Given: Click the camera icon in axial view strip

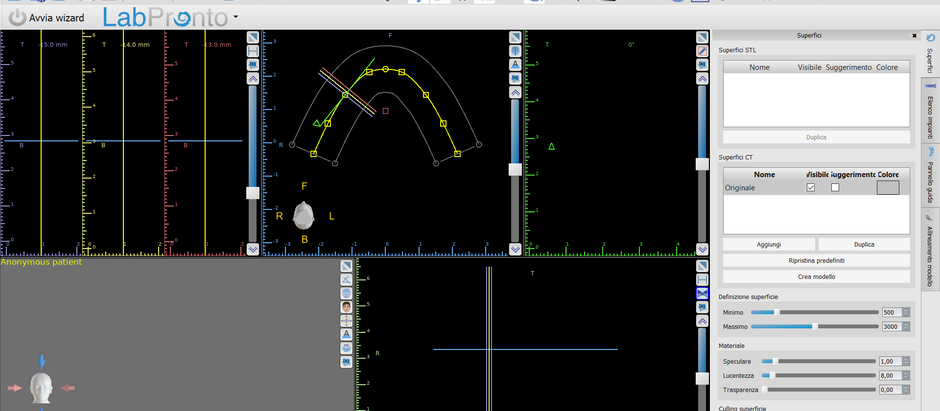Looking at the screenshot, I should (x=515, y=78).
